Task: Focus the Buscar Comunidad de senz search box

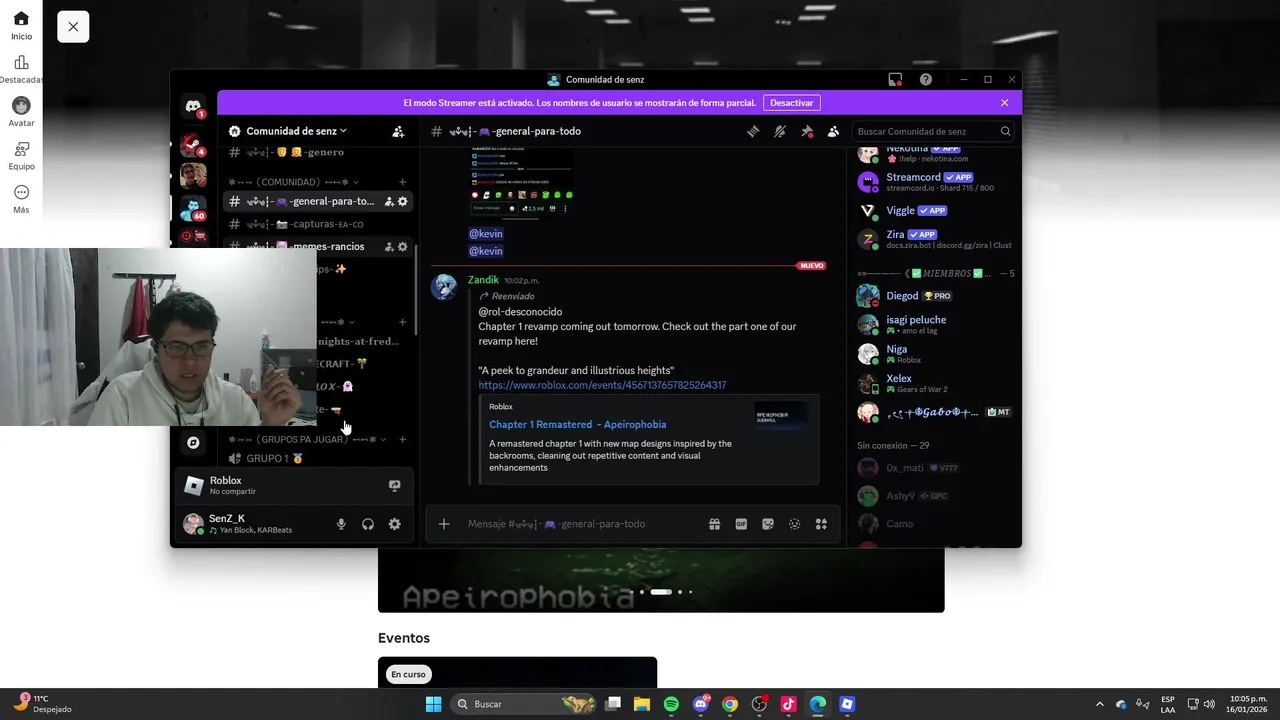Action: coord(934,131)
